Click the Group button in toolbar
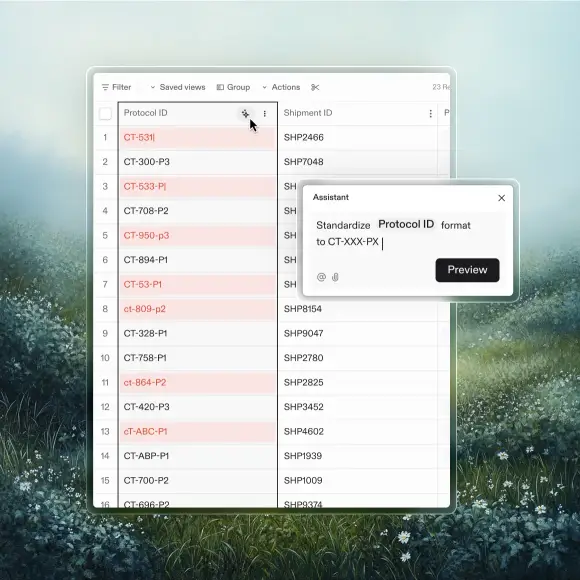Image resolution: width=580 pixels, height=580 pixels. [233, 87]
